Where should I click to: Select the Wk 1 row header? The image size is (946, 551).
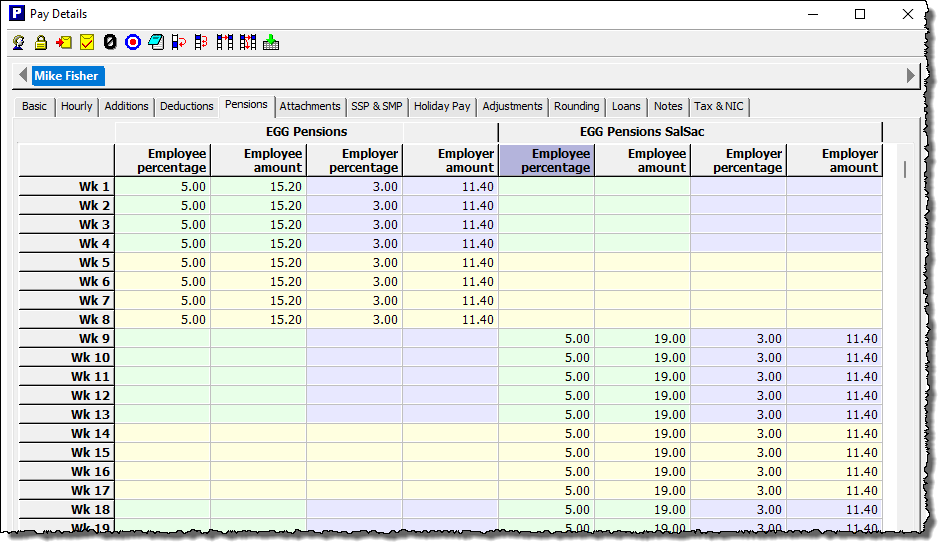tap(66, 186)
